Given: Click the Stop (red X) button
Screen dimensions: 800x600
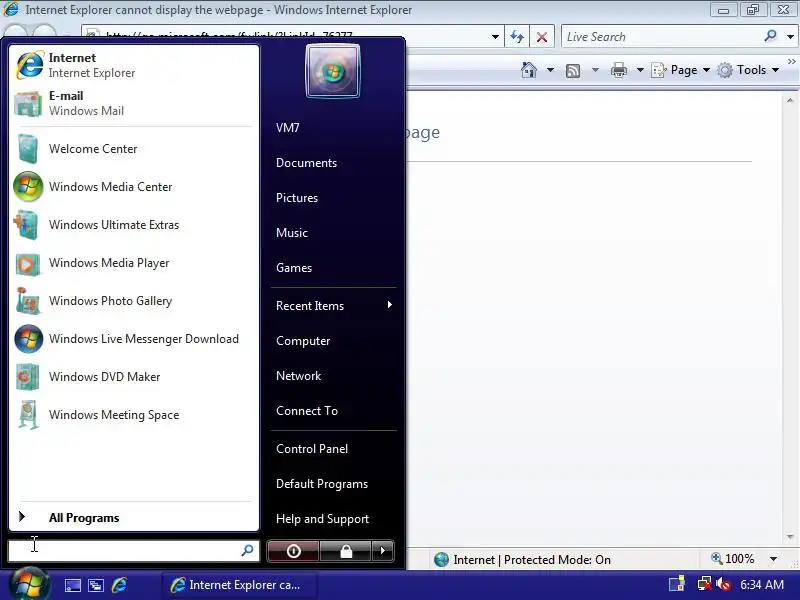Looking at the screenshot, I should click(542, 37).
